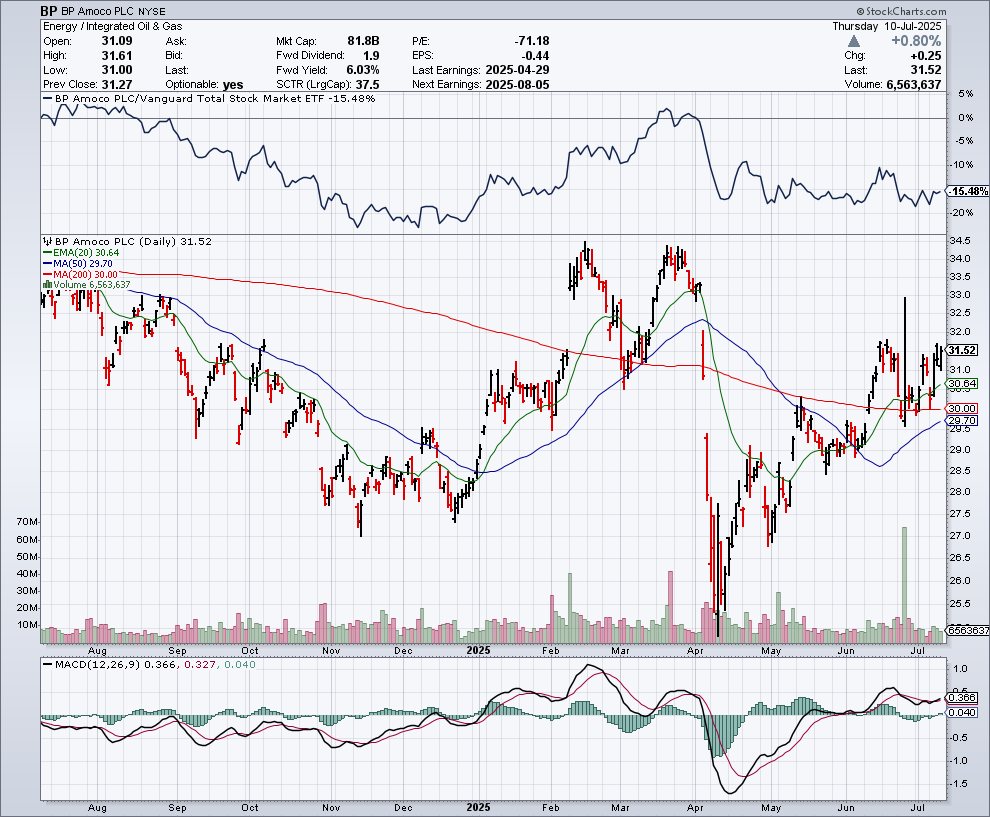Click the gray up-arrow change indicator

tap(854, 41)
